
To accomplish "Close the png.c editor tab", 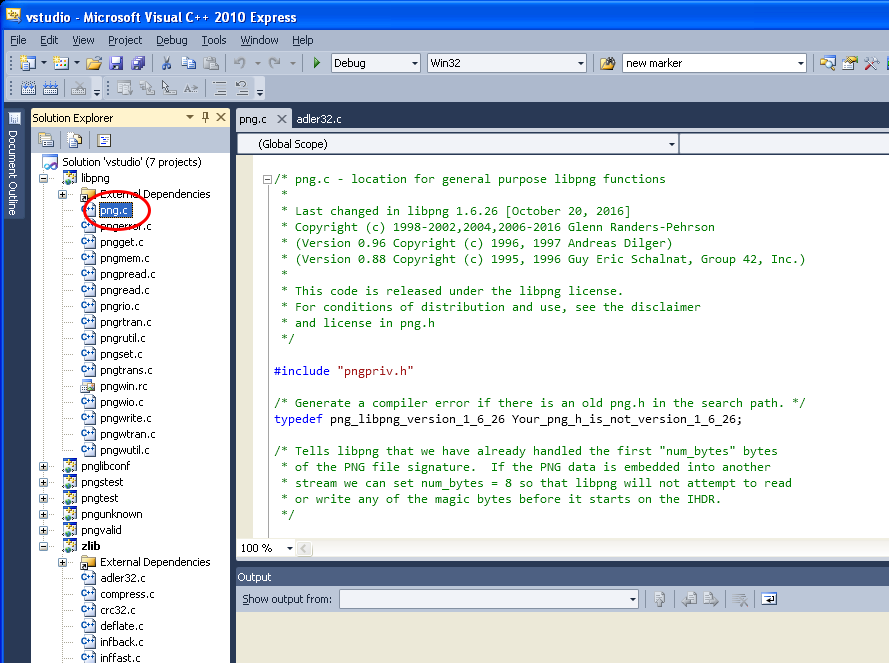I will pos(281,119).
